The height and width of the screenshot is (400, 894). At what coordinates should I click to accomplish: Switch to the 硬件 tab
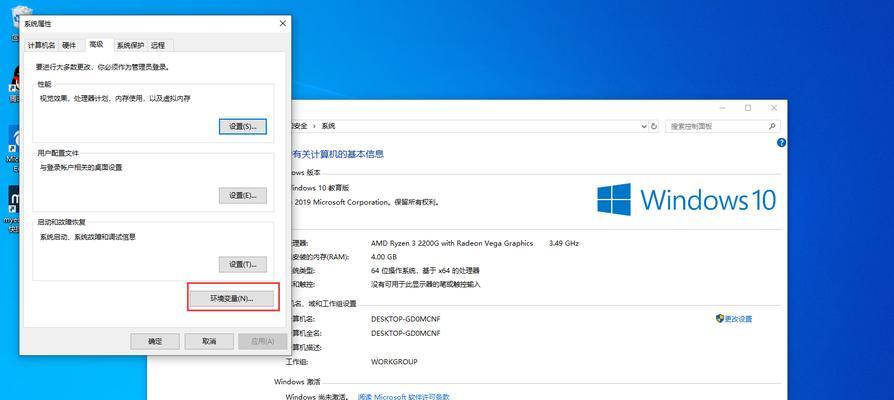tap(69, 46)
